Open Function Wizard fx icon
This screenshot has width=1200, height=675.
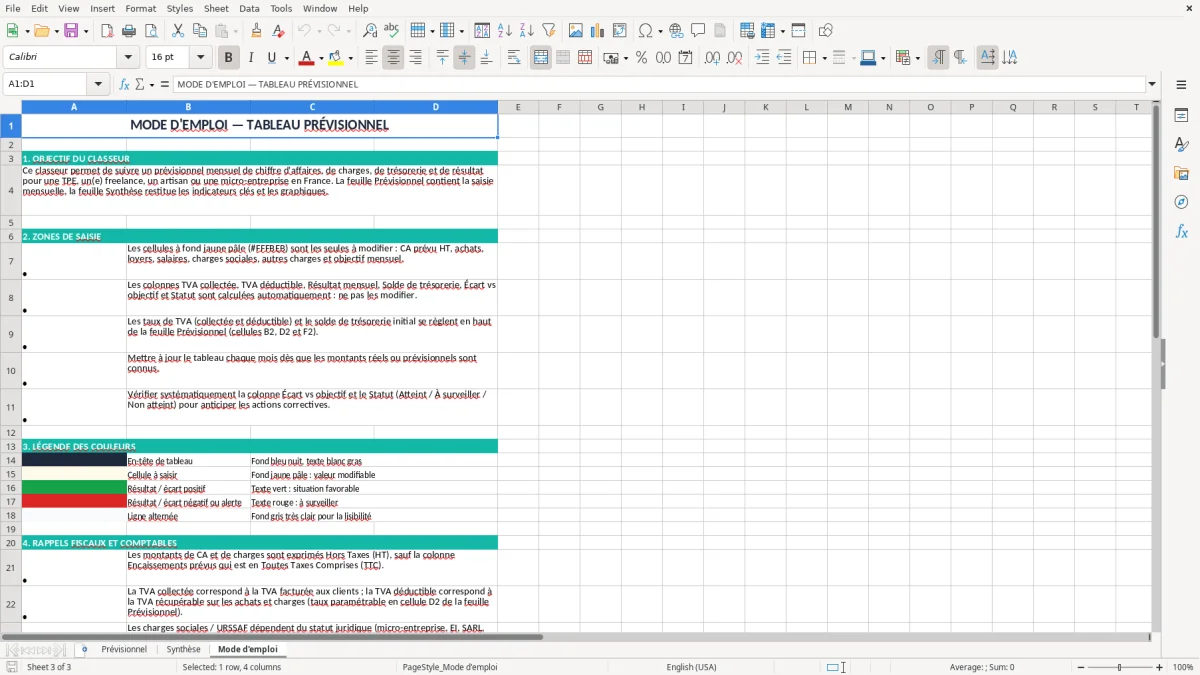[124, 85]
